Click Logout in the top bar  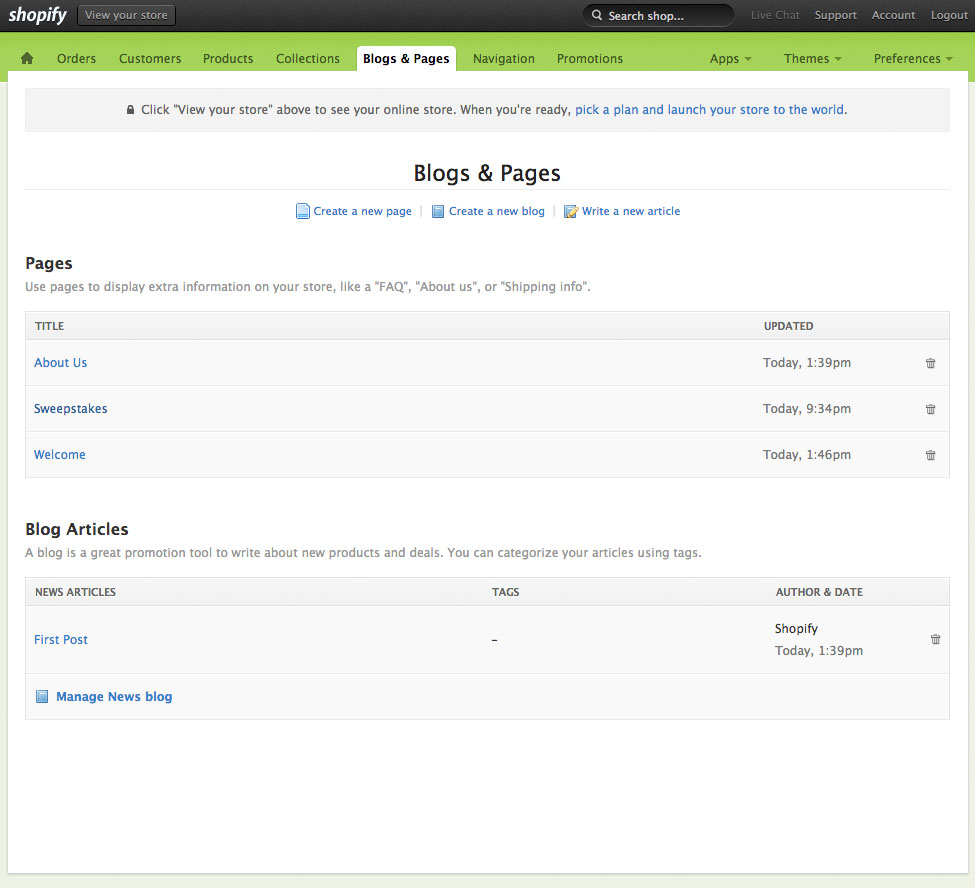(x=949, y=15)
